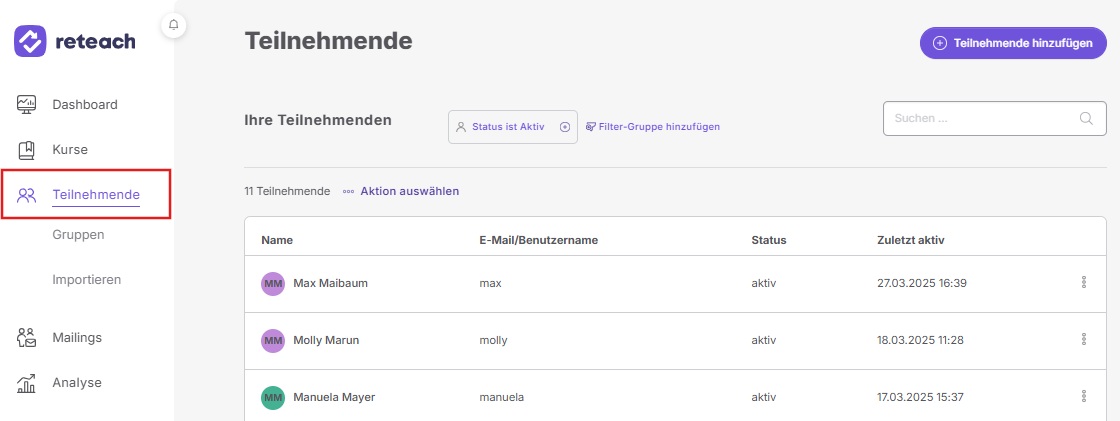Click the reteach logo icon
Screen dimensions: 1120x421
pyautogui.click(x=30, y=41)
